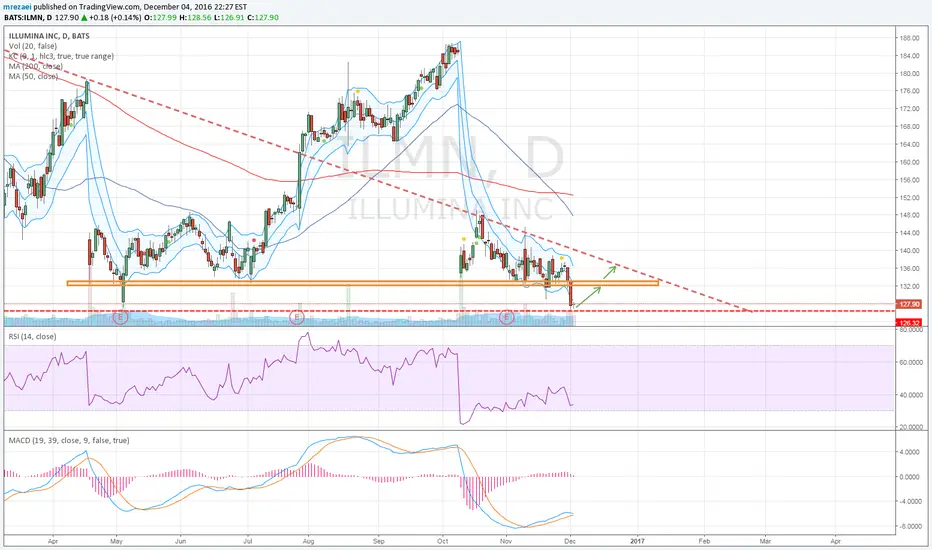The width and height of the screenshot is (932, 550).
Task: Click the ILLUMINA INC, D, BATS legend title
Action: pos(49,36)
